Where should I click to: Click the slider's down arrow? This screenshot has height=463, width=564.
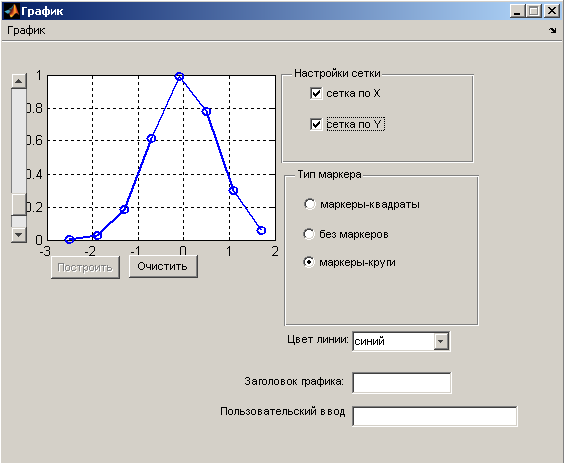click(x=19, y=235)
